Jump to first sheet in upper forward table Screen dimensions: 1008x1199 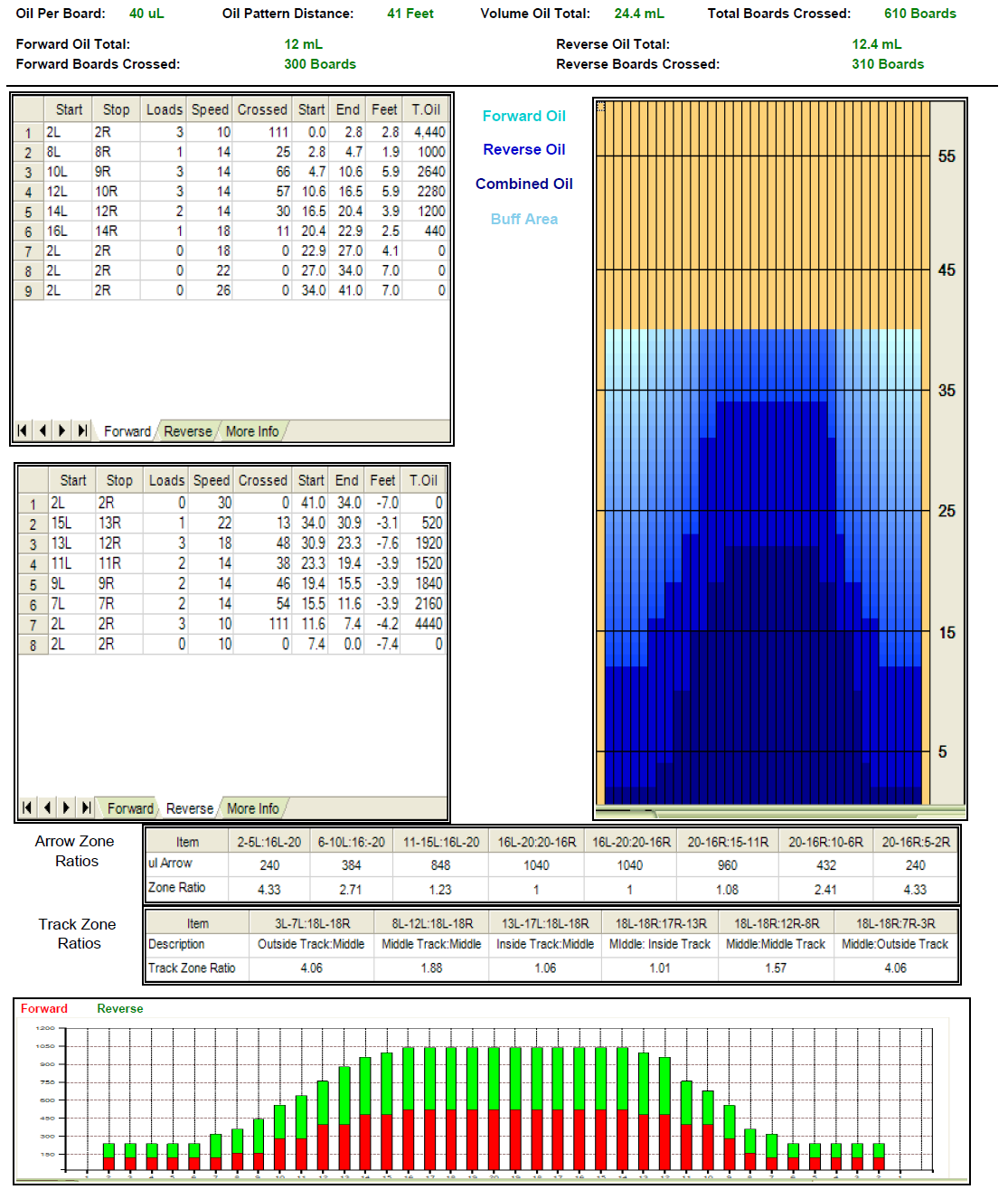pyautogui.click(x=23, y=430)
